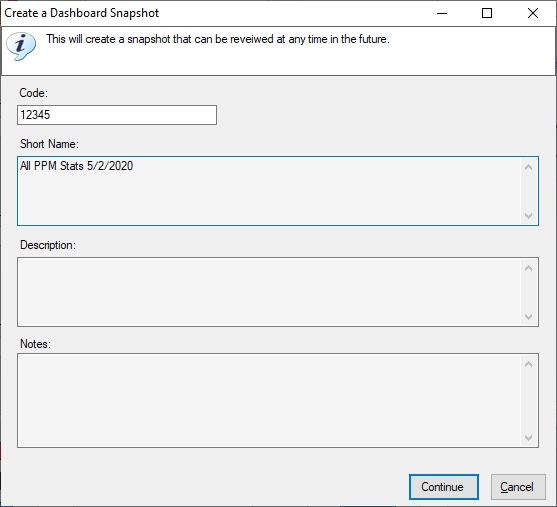This screenshot has height=507, width=557.
Task: Click Notes scrollbar up arrow
Action: 528,364
